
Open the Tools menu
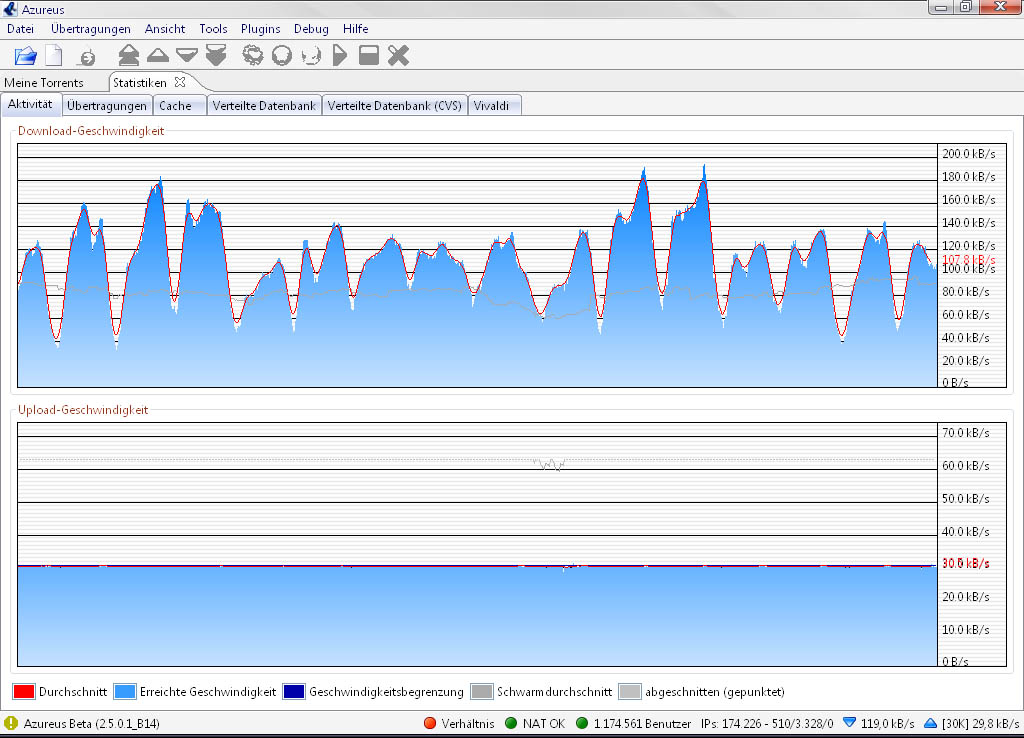[213, 29]
